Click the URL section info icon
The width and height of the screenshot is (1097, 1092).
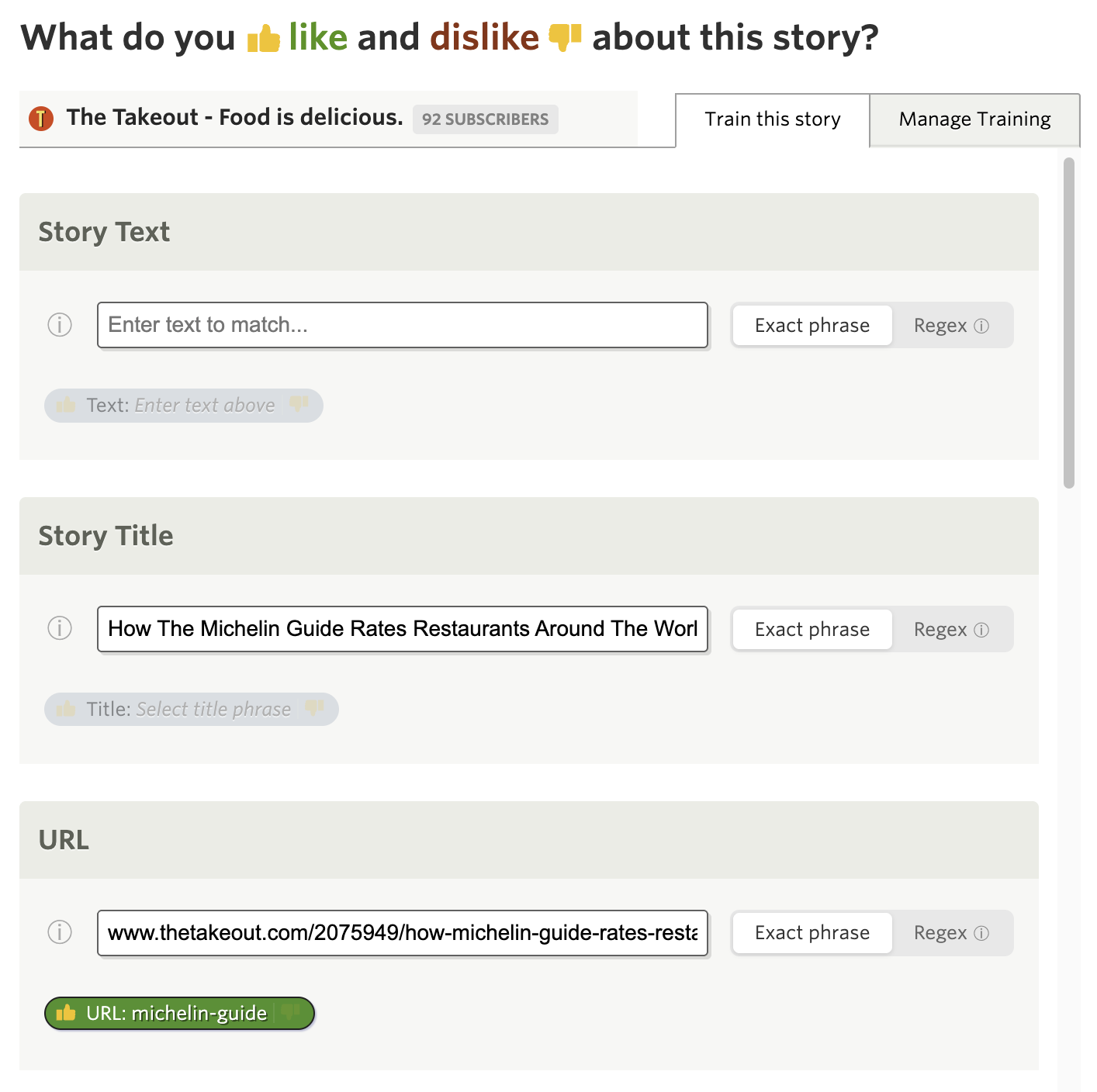click(x=60, y=932)
